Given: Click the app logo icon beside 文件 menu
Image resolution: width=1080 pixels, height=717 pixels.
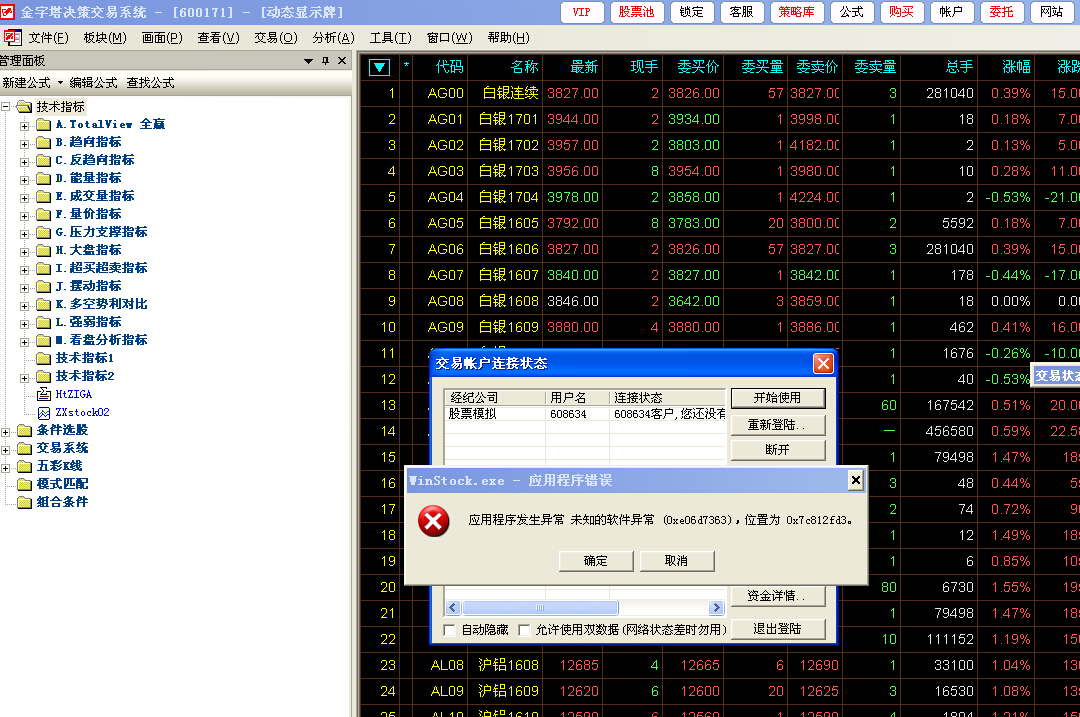Looking at the screenshot, I should coord(12,38).
